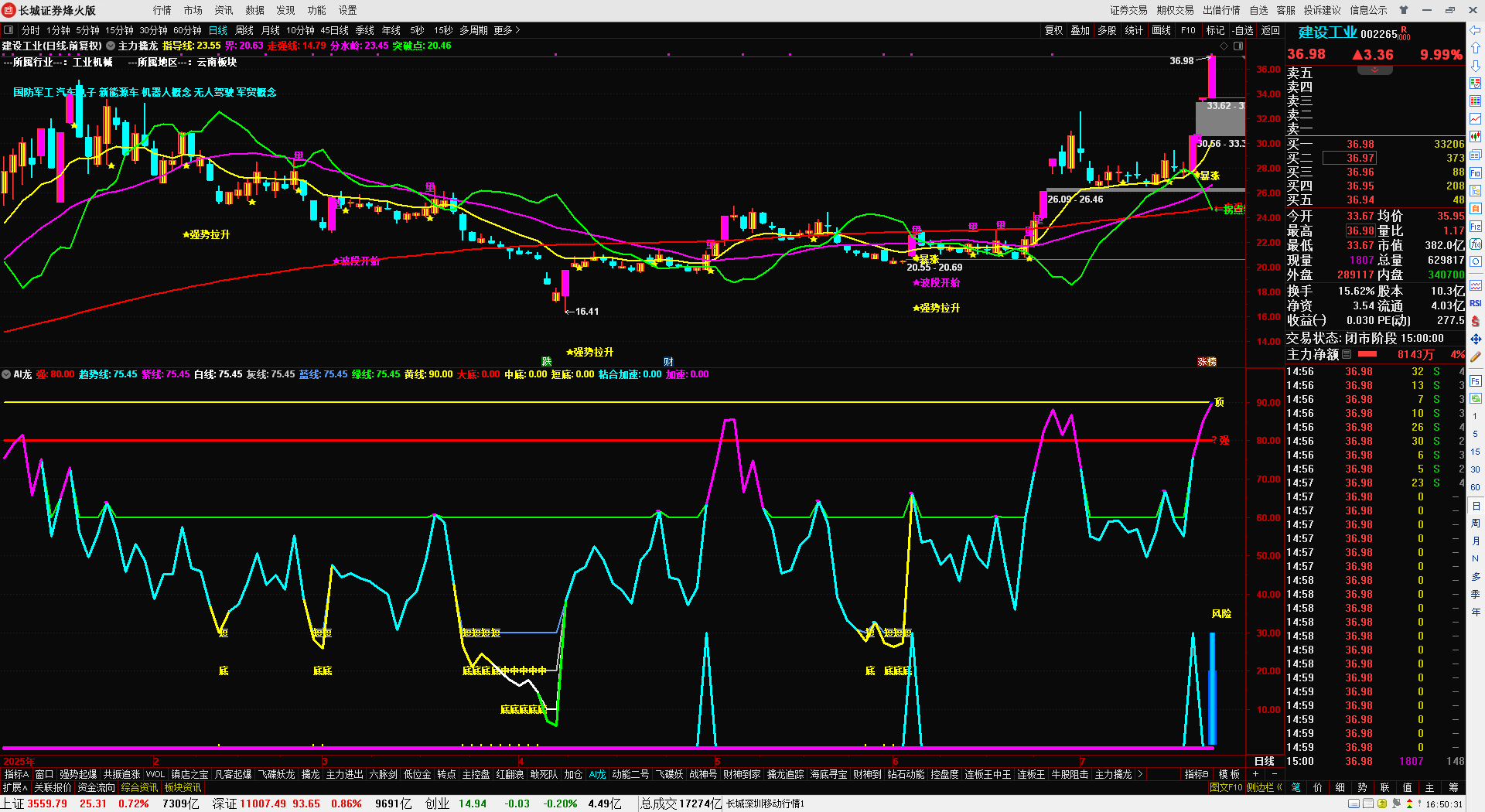Image resolution: width=1485 pixels, height=812 pixels.
Task: Select the 资金流向 bottom tab
Action: (97, 787)
